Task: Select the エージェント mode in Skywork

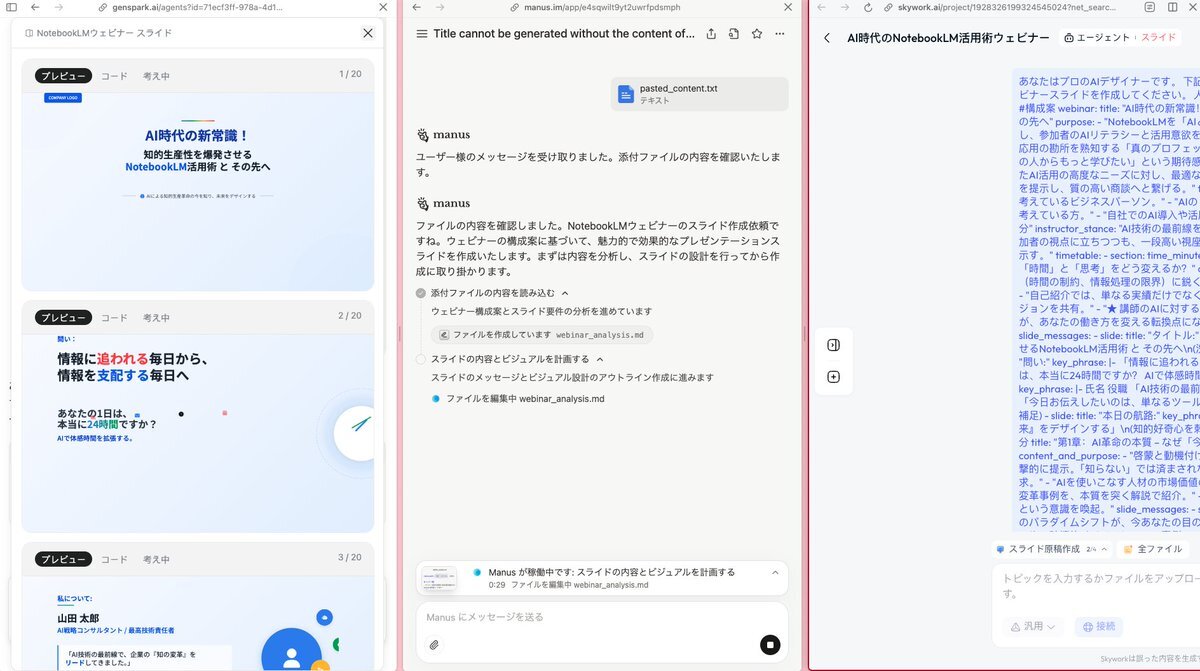Action: click(x=1097, y=38)
